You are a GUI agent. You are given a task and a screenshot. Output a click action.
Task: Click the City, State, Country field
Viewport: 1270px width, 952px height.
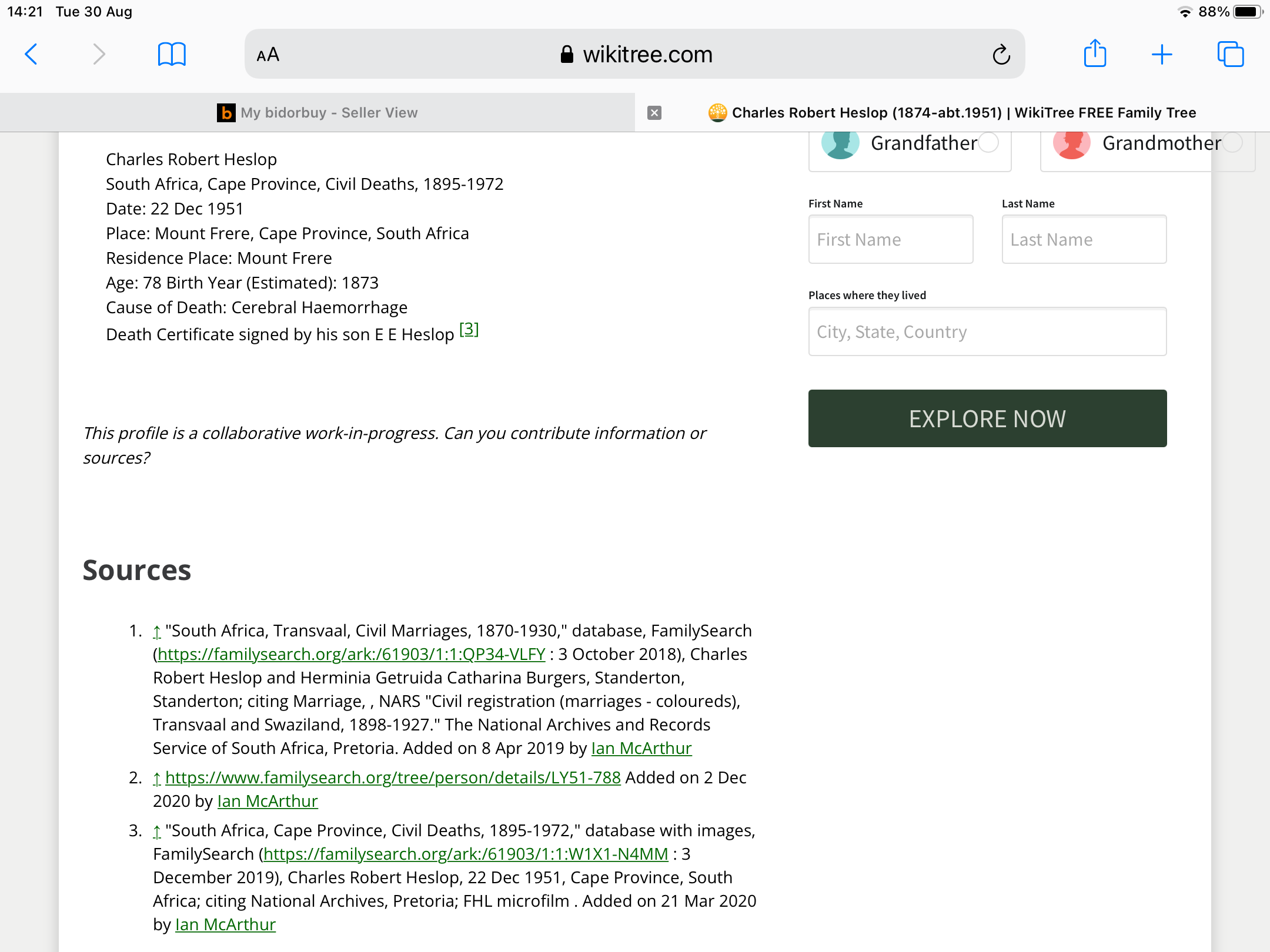coord(987,332)
